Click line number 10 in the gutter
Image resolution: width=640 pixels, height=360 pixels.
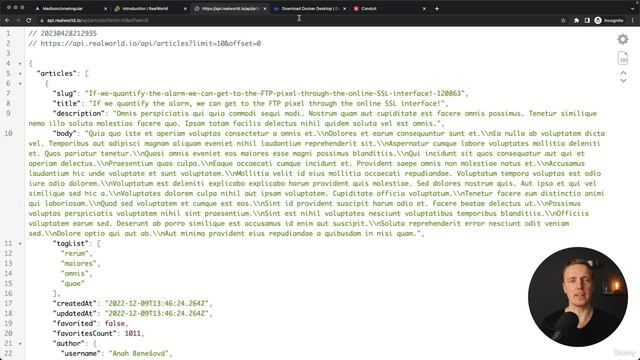(9, 133)
